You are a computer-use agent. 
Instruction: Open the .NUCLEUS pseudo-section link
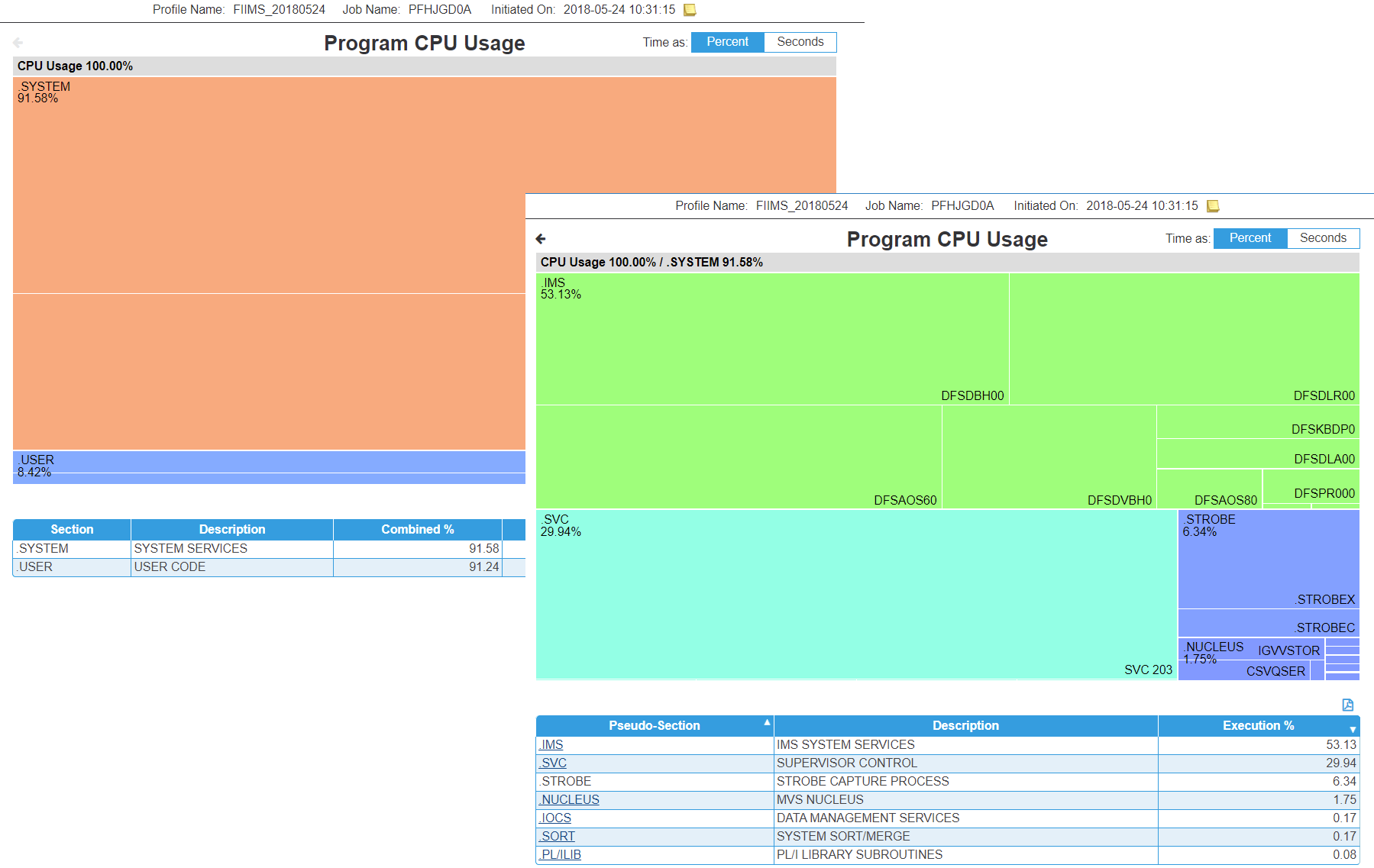tap(568, 799)
